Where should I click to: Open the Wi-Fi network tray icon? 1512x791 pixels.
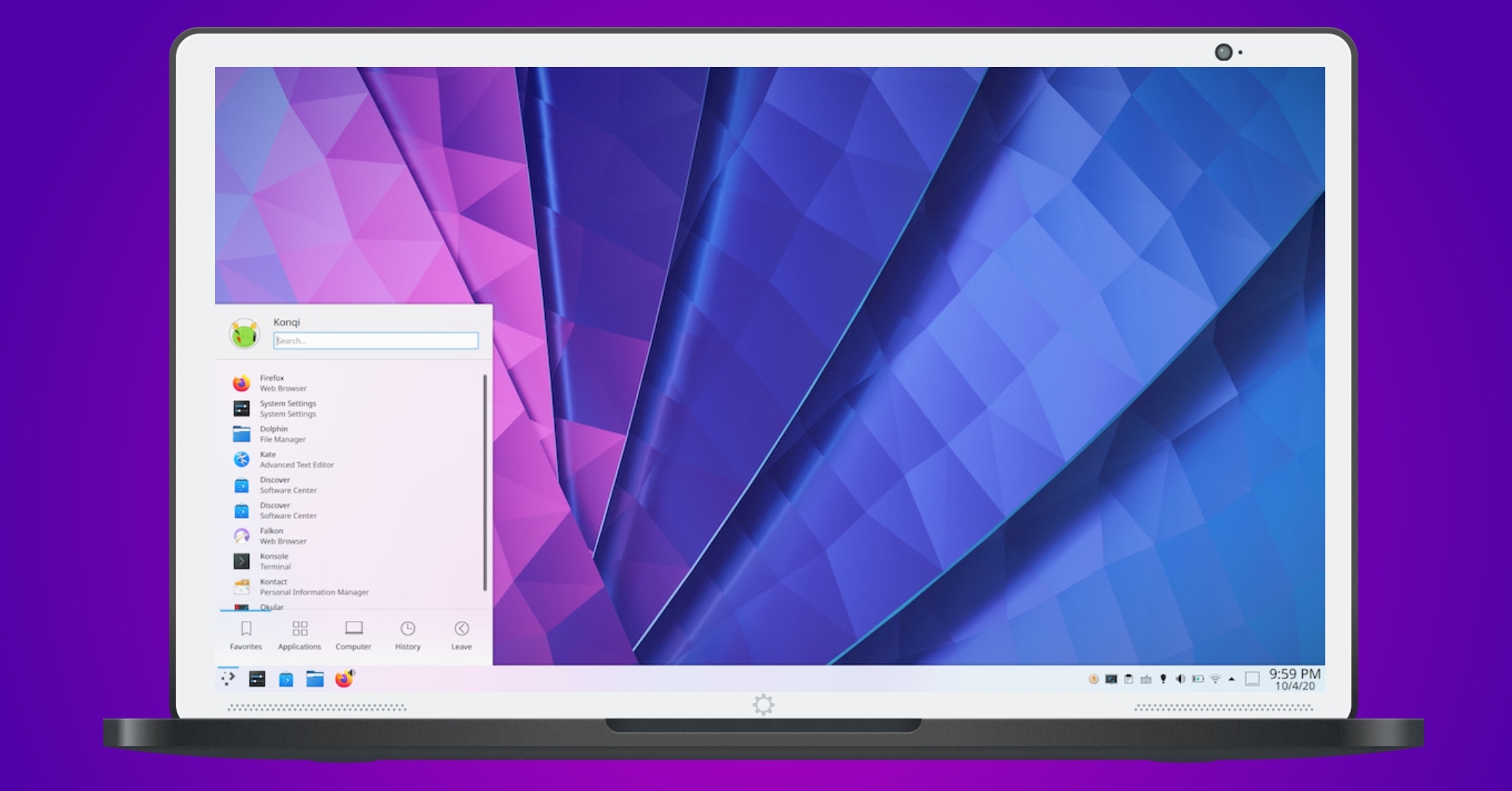[x=1215, y=678]
